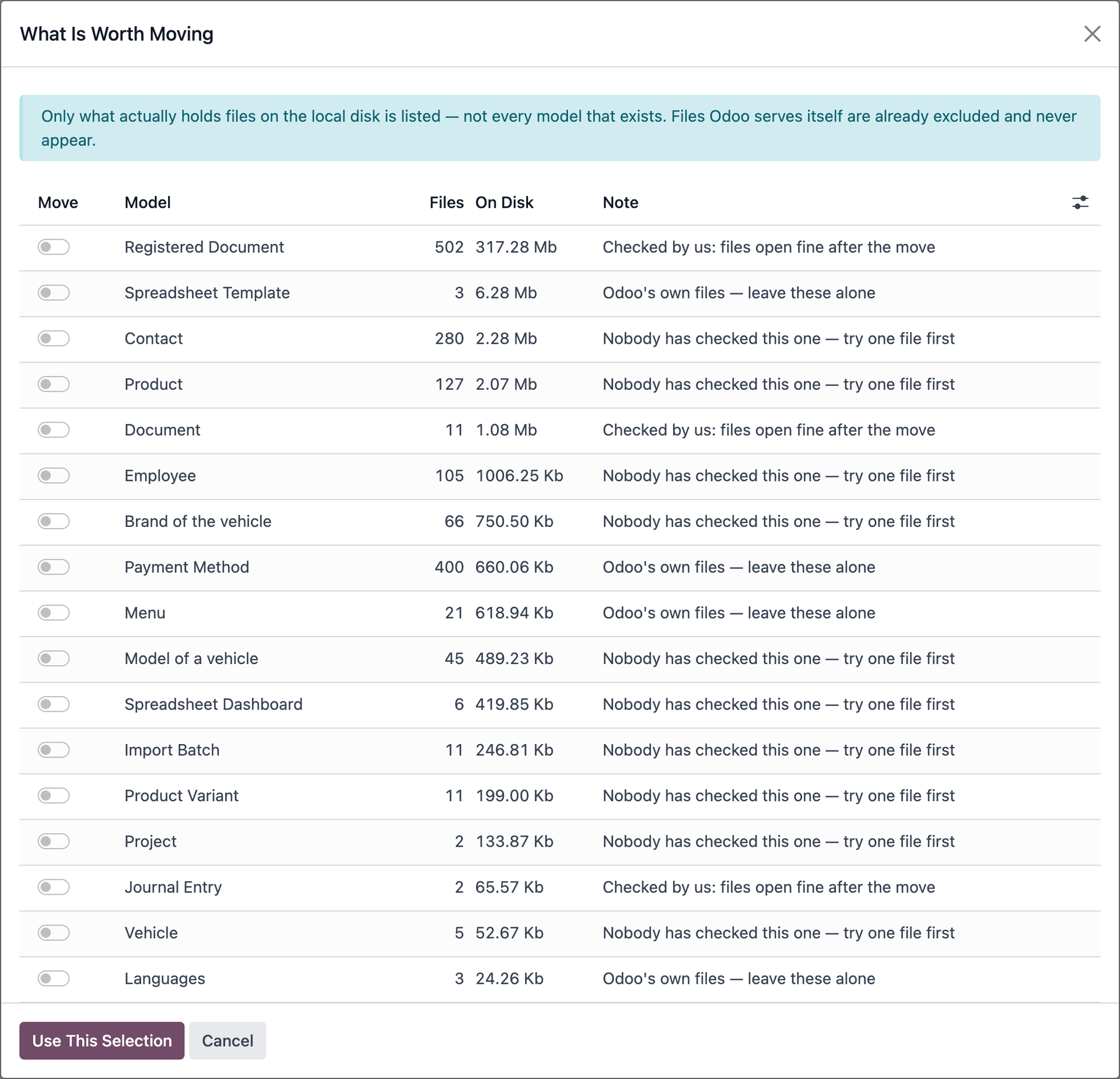Switch on Move for Import Batch
This screenshot has height=1079, width=1120.
tap(54, 750)
